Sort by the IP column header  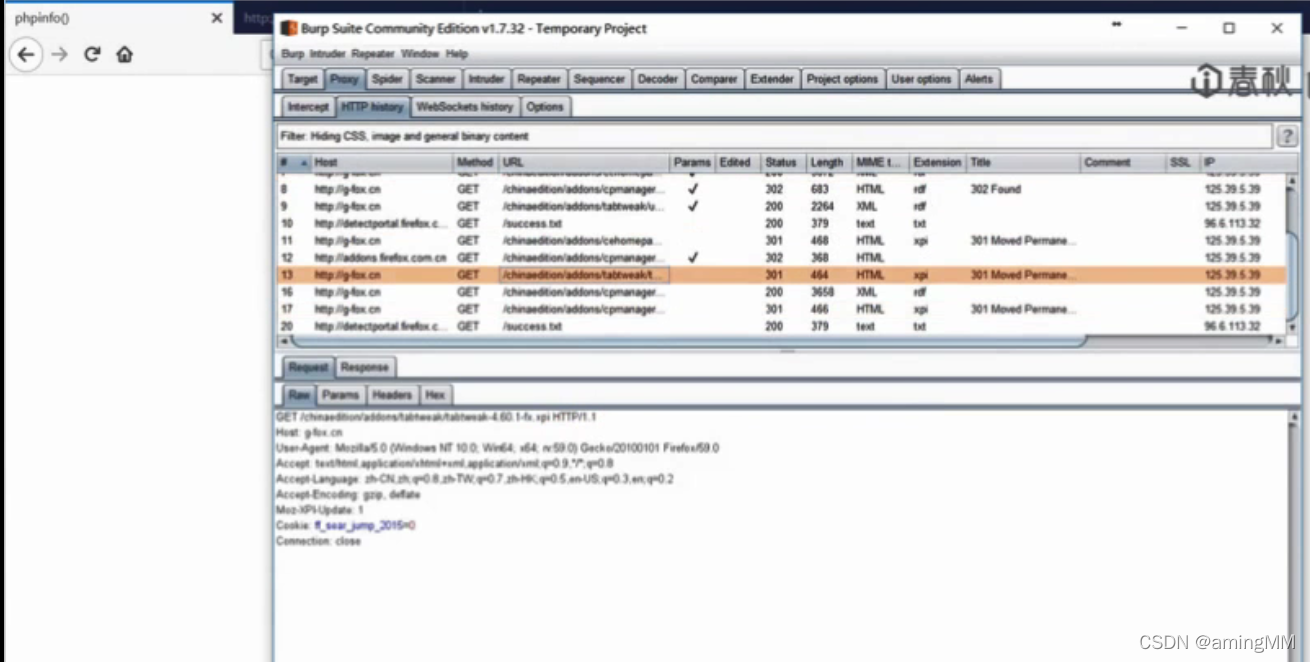pos(1240,162)
